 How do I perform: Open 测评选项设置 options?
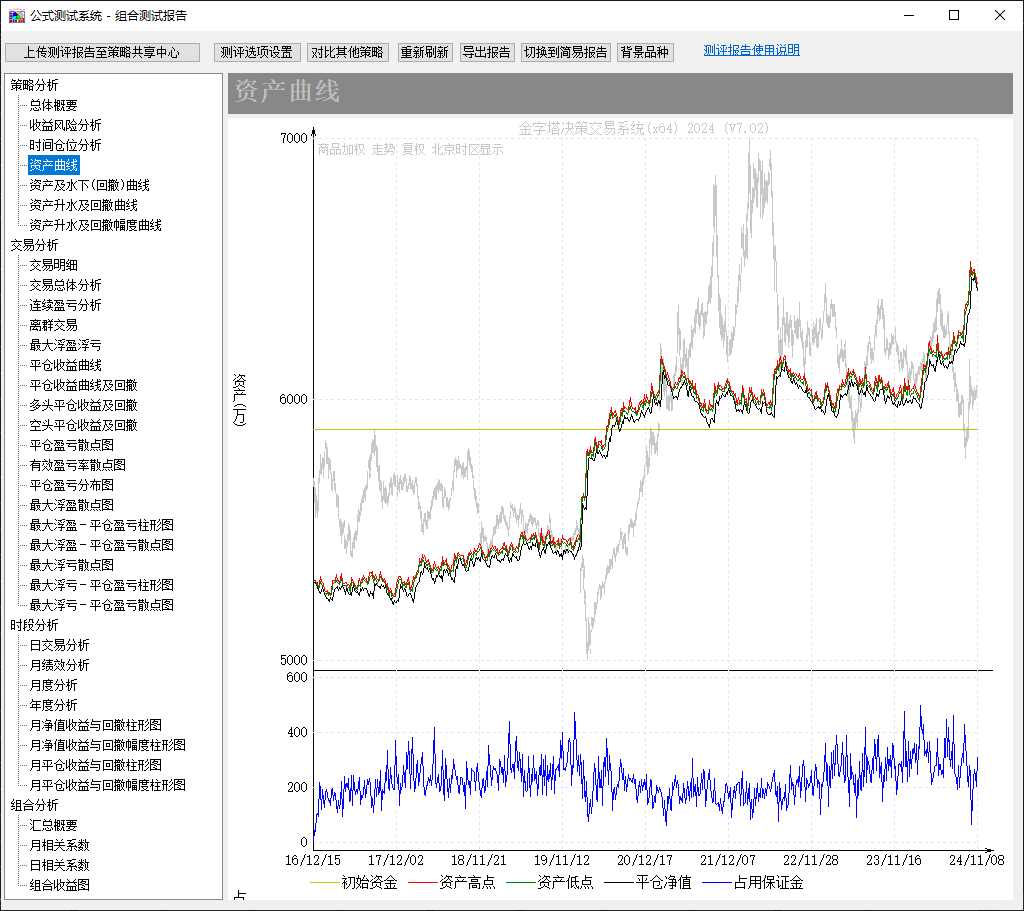pyautogui.click(x=257, y=53)
